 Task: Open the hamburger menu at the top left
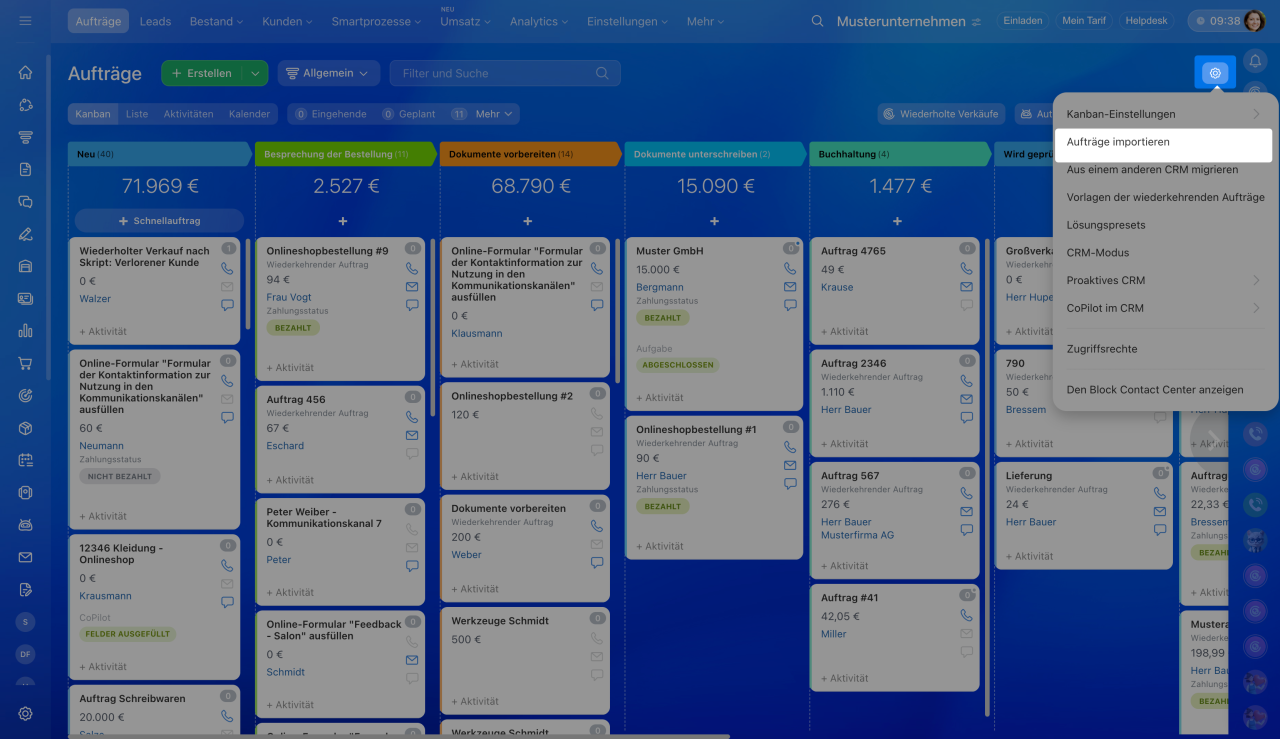click(x=25, y=21)
